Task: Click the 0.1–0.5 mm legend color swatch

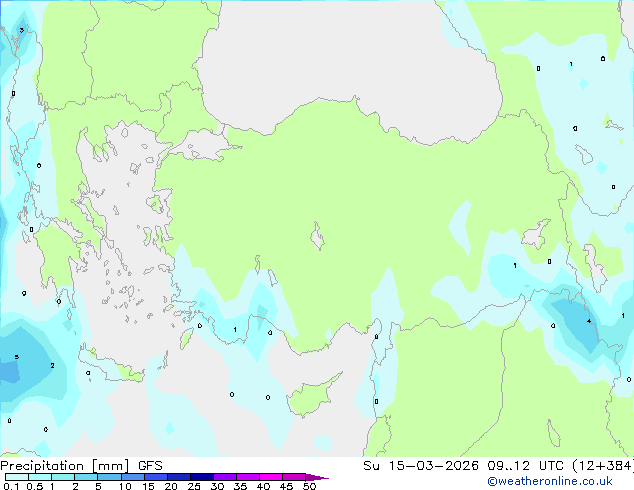Action: (17, 477)
